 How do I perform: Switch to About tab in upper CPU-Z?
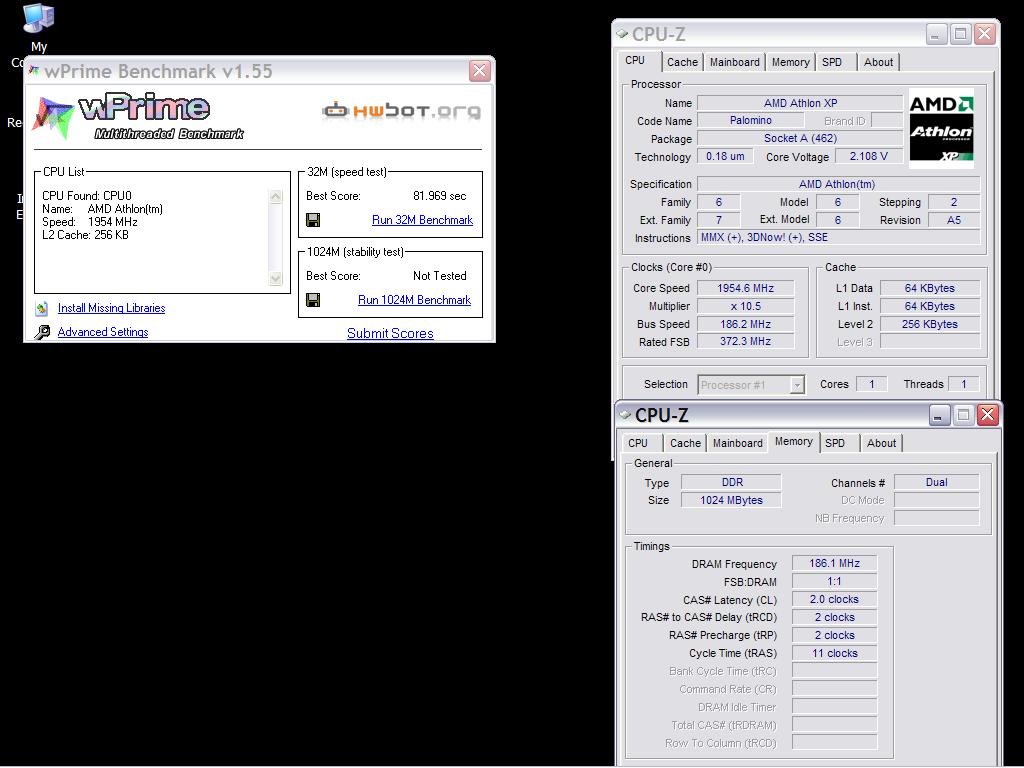pyautogui.click(x=878, y=62)
